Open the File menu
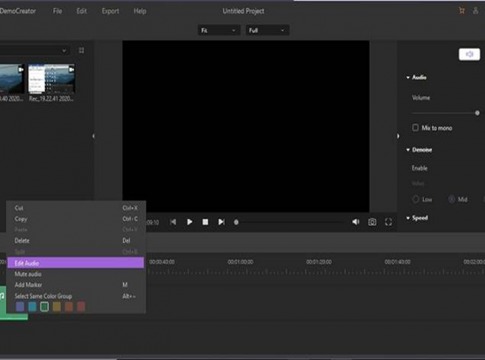The width and height of the screenshot is (485, 360). tap(57, 11)
